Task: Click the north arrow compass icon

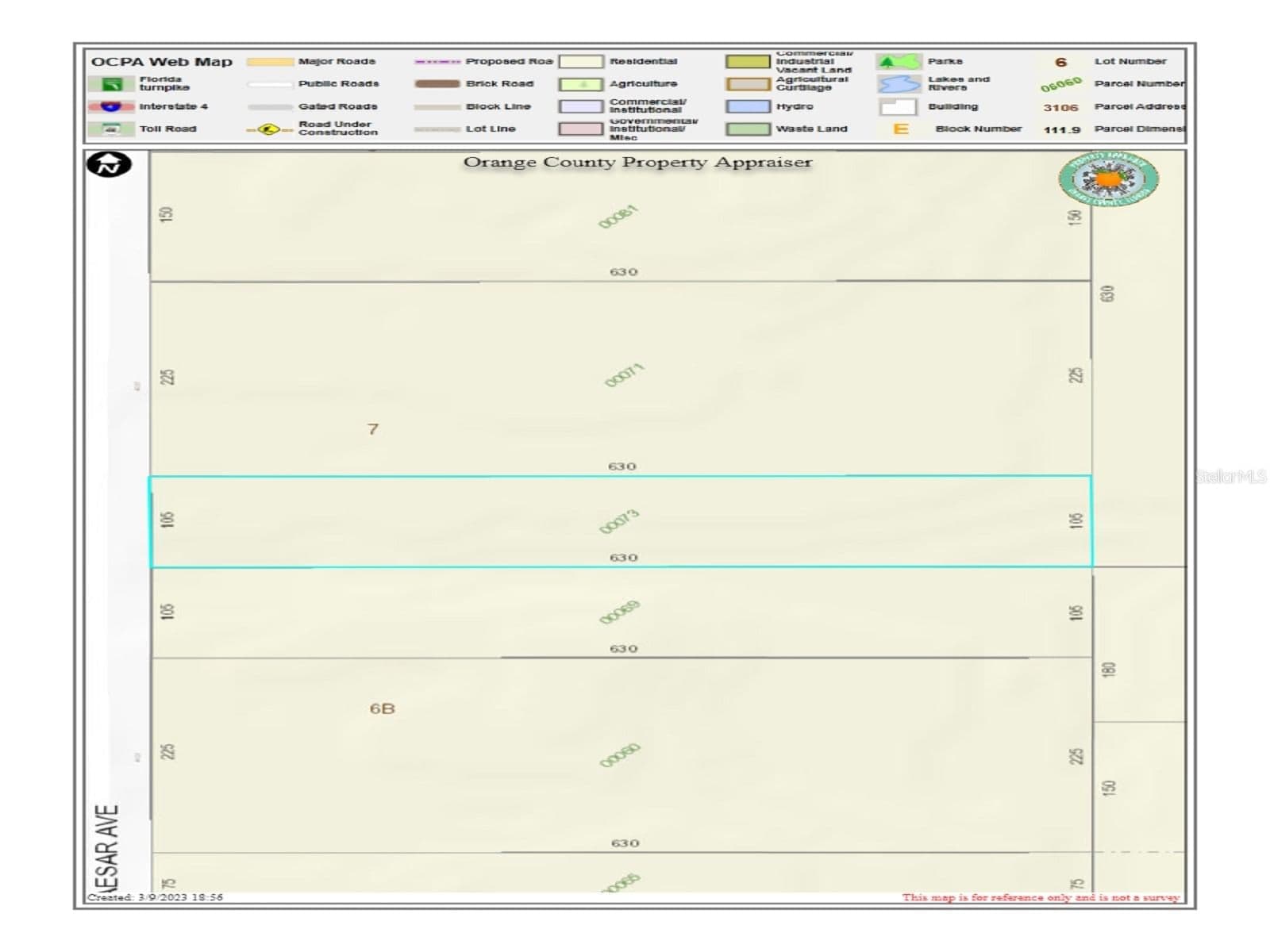Action: coord(109,164)
